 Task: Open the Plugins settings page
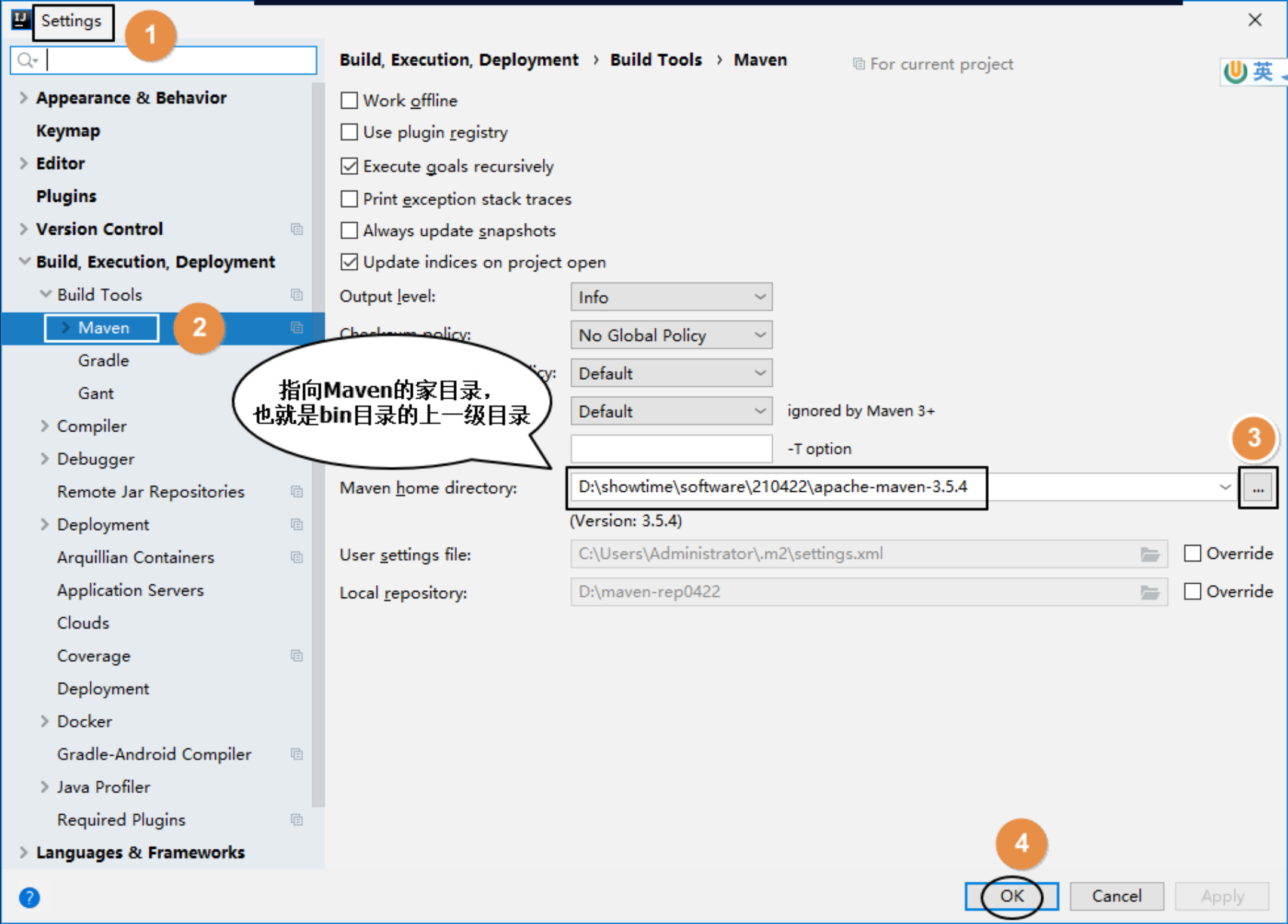coord(66,196)
